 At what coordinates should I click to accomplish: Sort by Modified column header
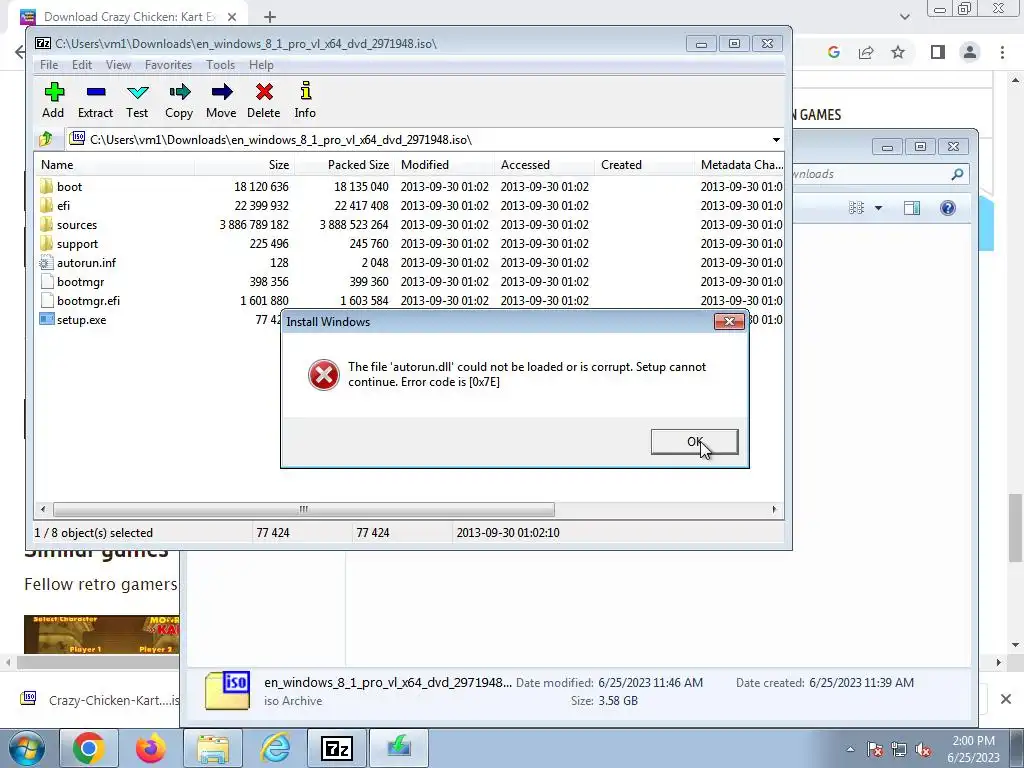click(x=444, y=165)
